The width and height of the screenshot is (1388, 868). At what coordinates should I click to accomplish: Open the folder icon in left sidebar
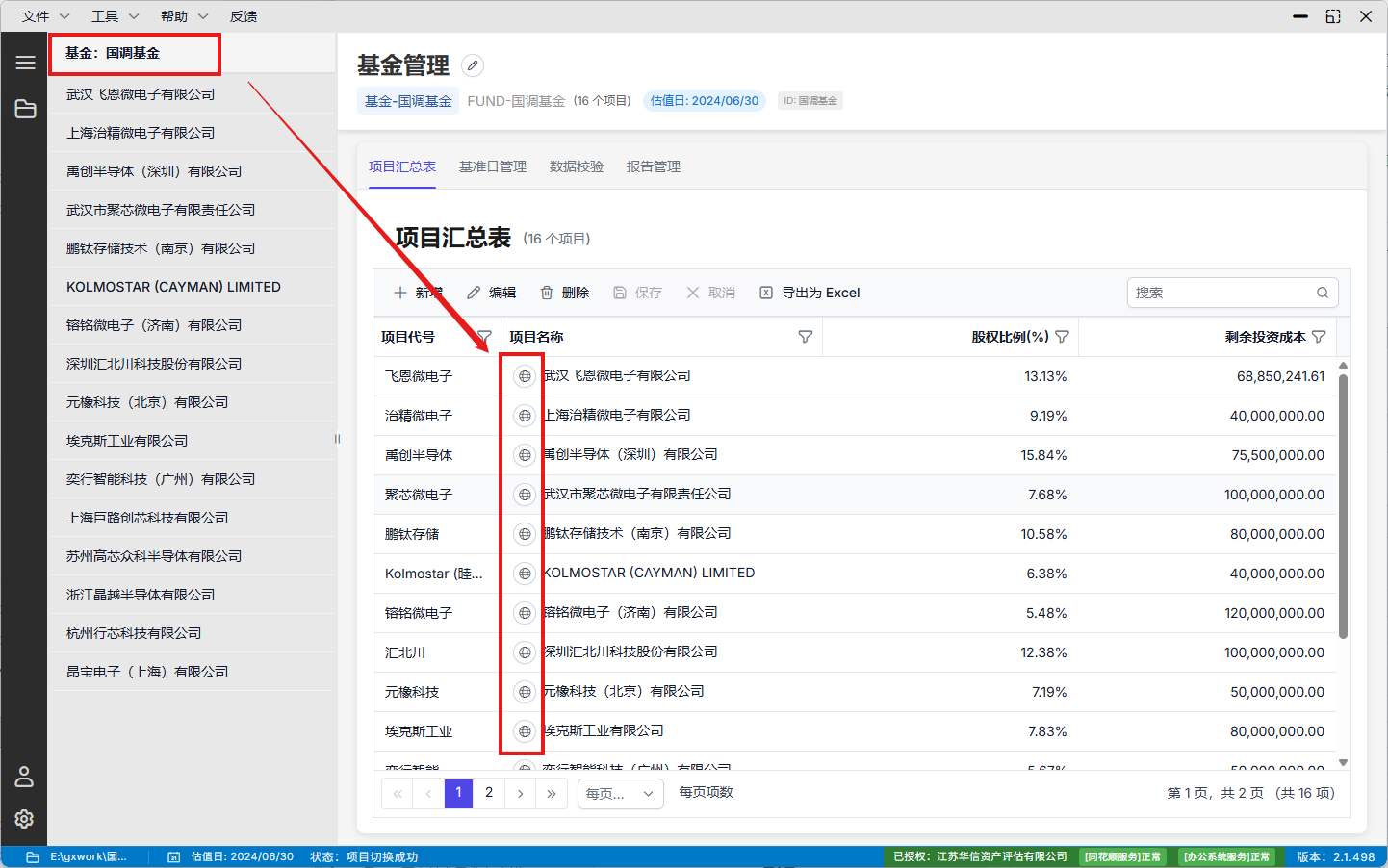25,109
